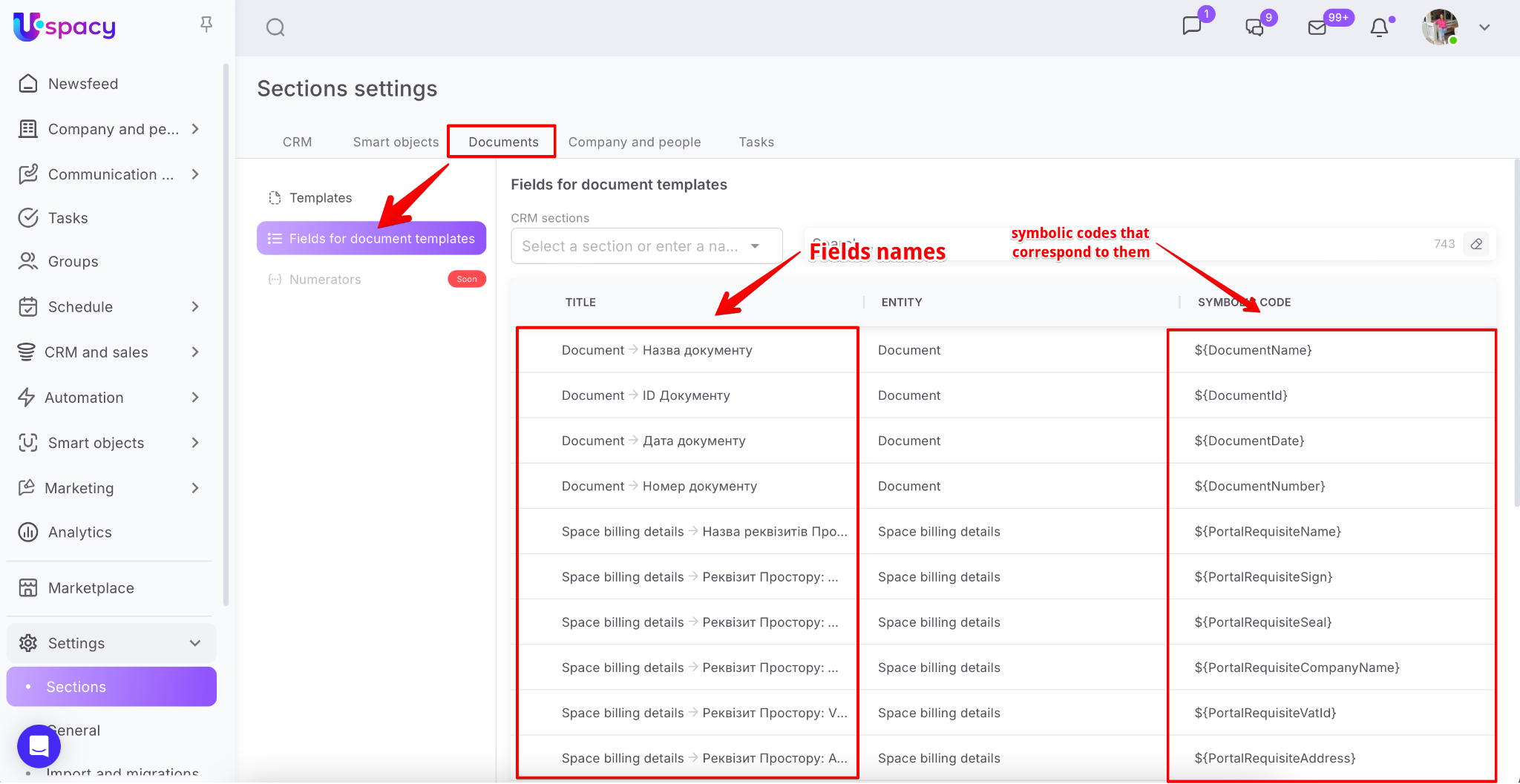The image size is (1520, 784).
Task: Click the user avatar picture
Action: (1440, 27)
